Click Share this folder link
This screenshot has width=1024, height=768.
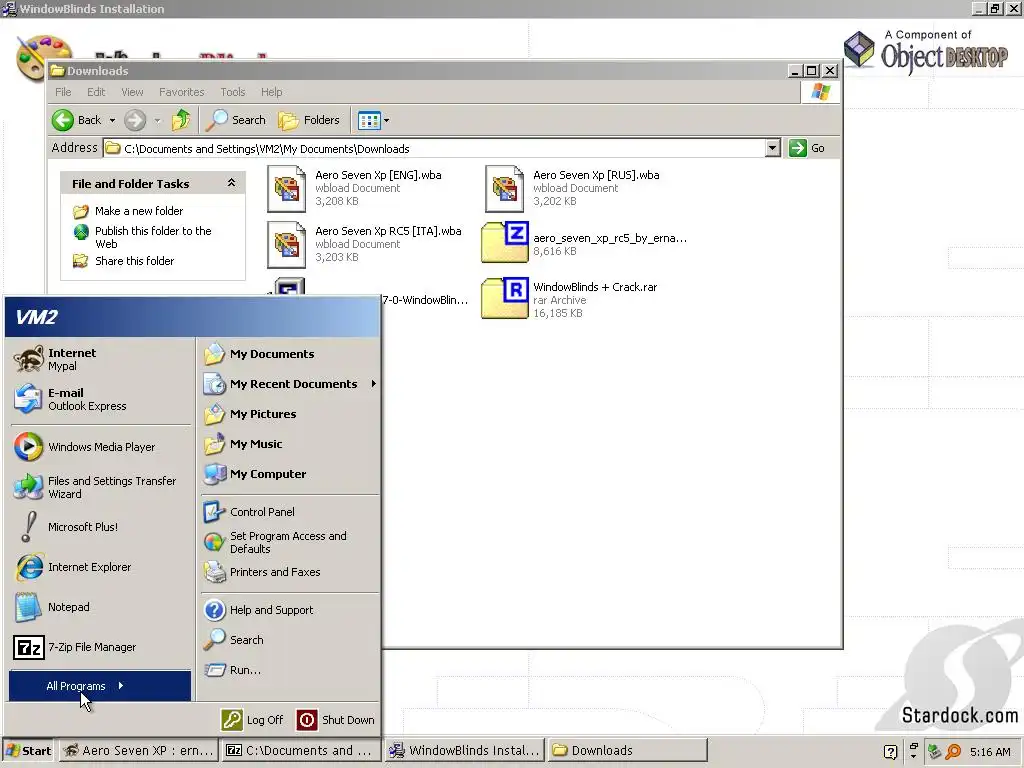135,261
